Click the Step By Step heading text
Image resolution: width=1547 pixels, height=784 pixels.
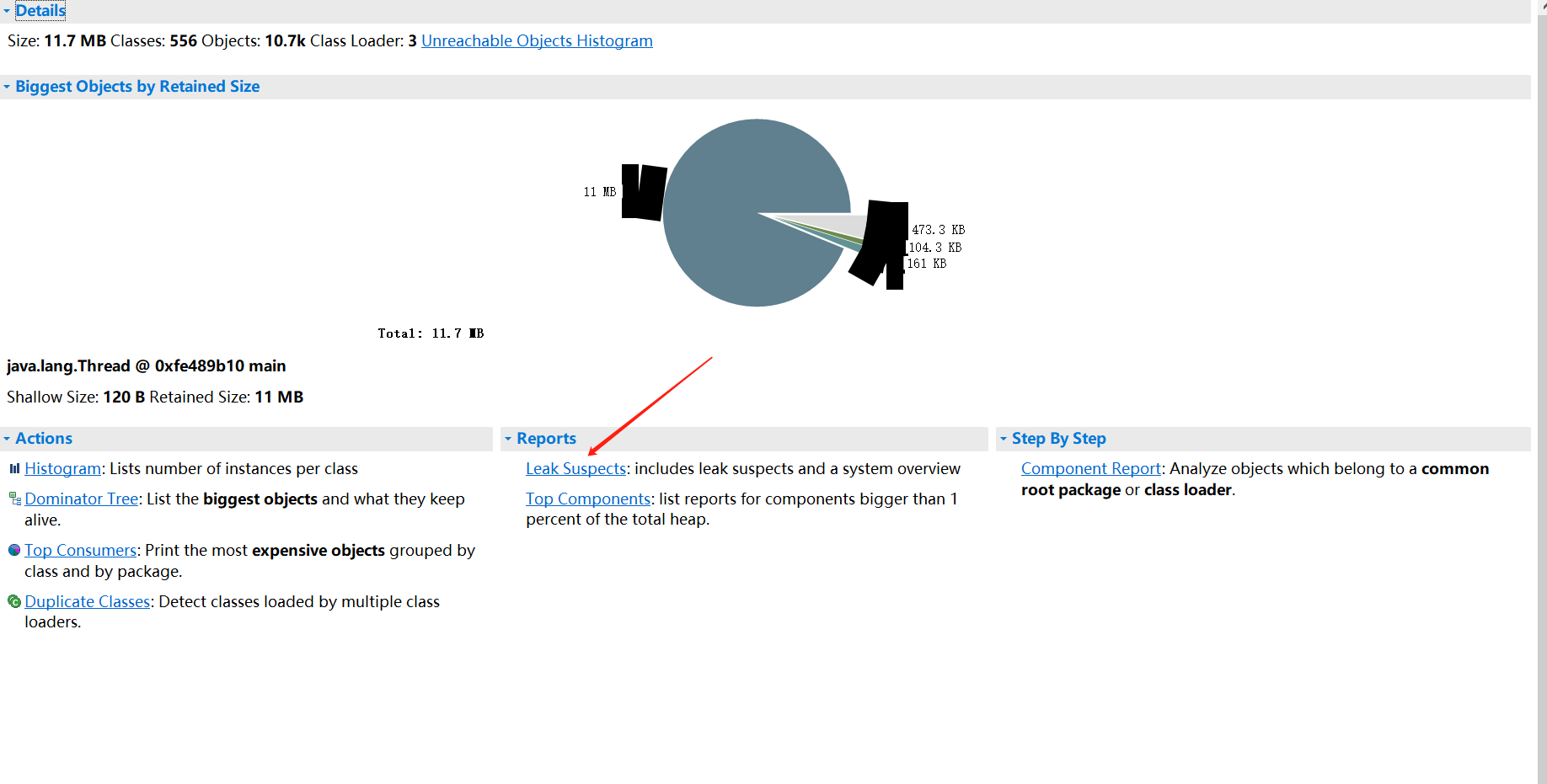(x=1058, y=439)
